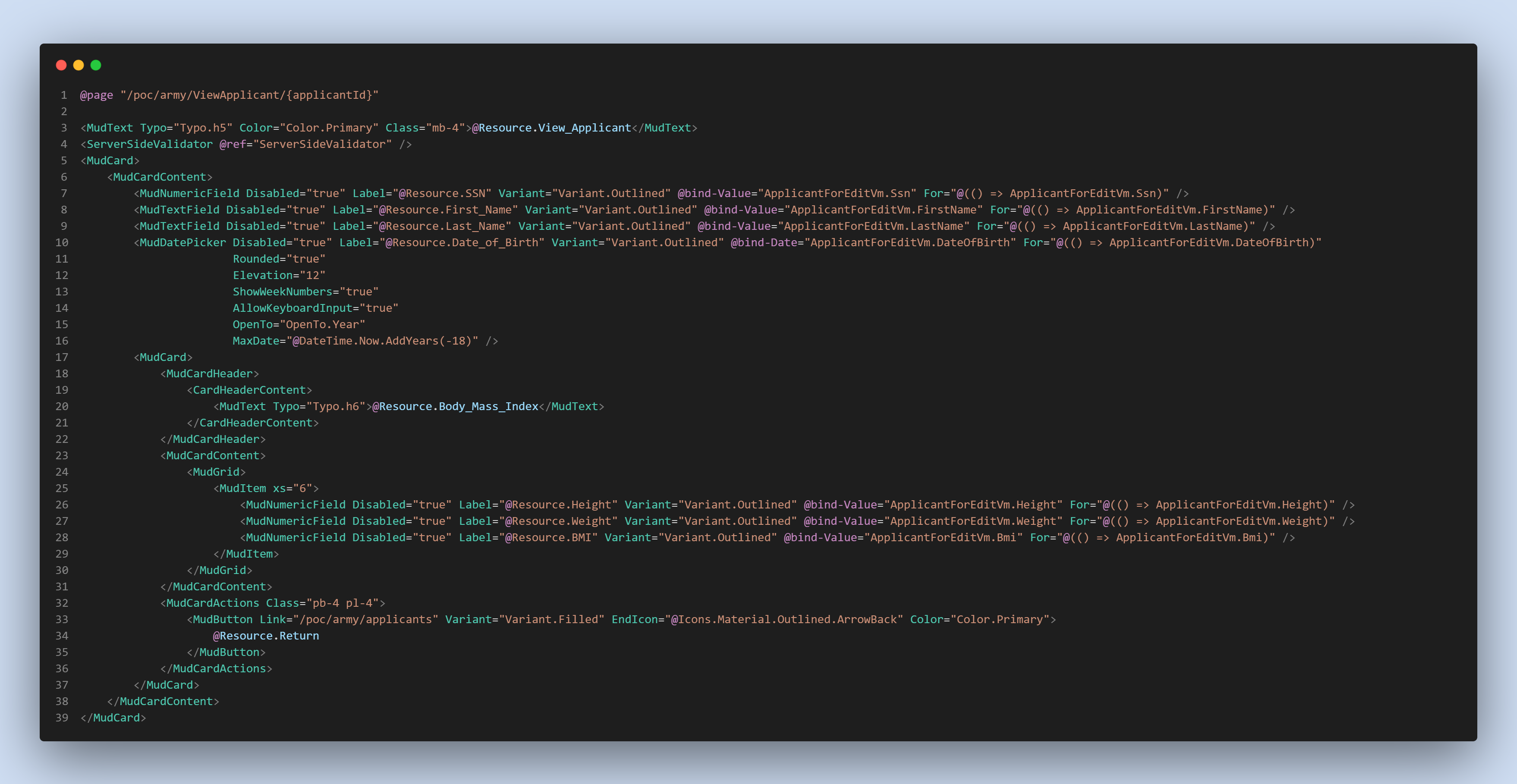1517x784 pixels.
Task: Click the MudCardContent tag on line 23
Action: click(213, 456)
